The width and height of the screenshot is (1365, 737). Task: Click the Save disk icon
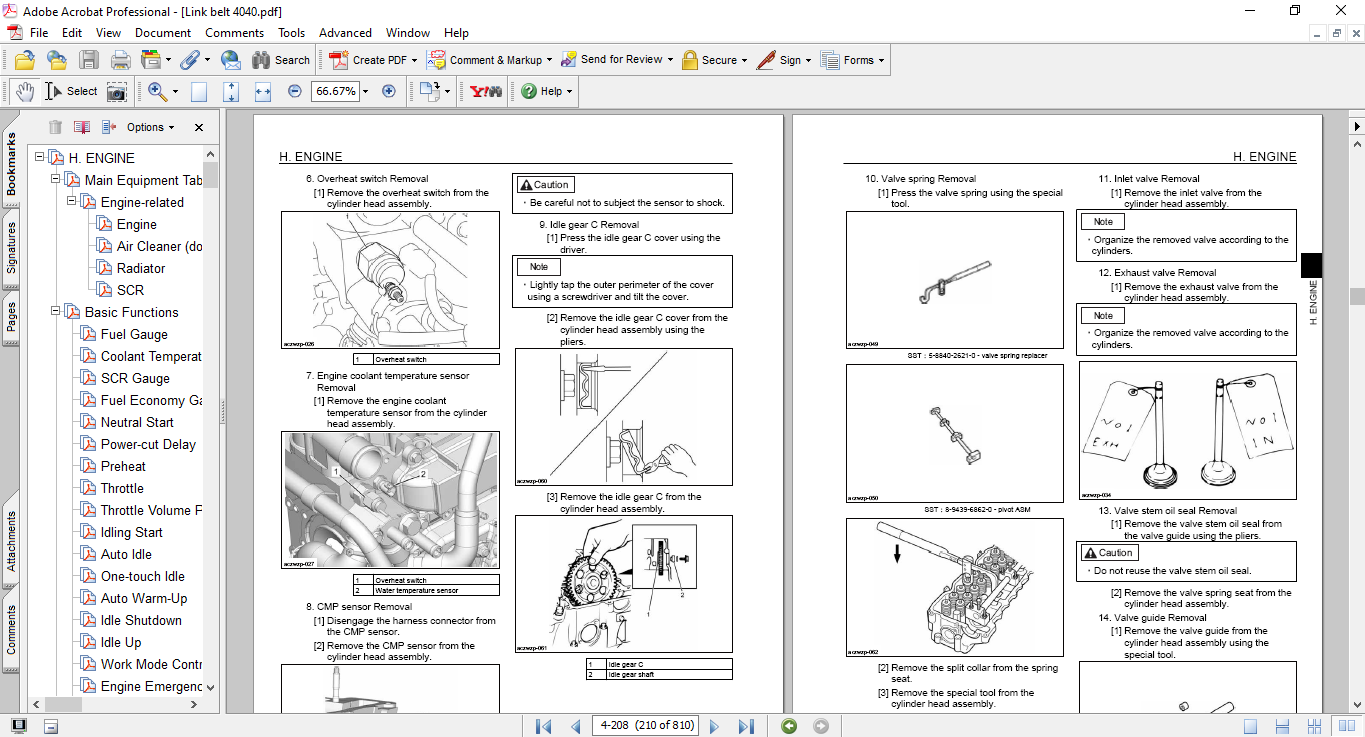click(89, 60)
